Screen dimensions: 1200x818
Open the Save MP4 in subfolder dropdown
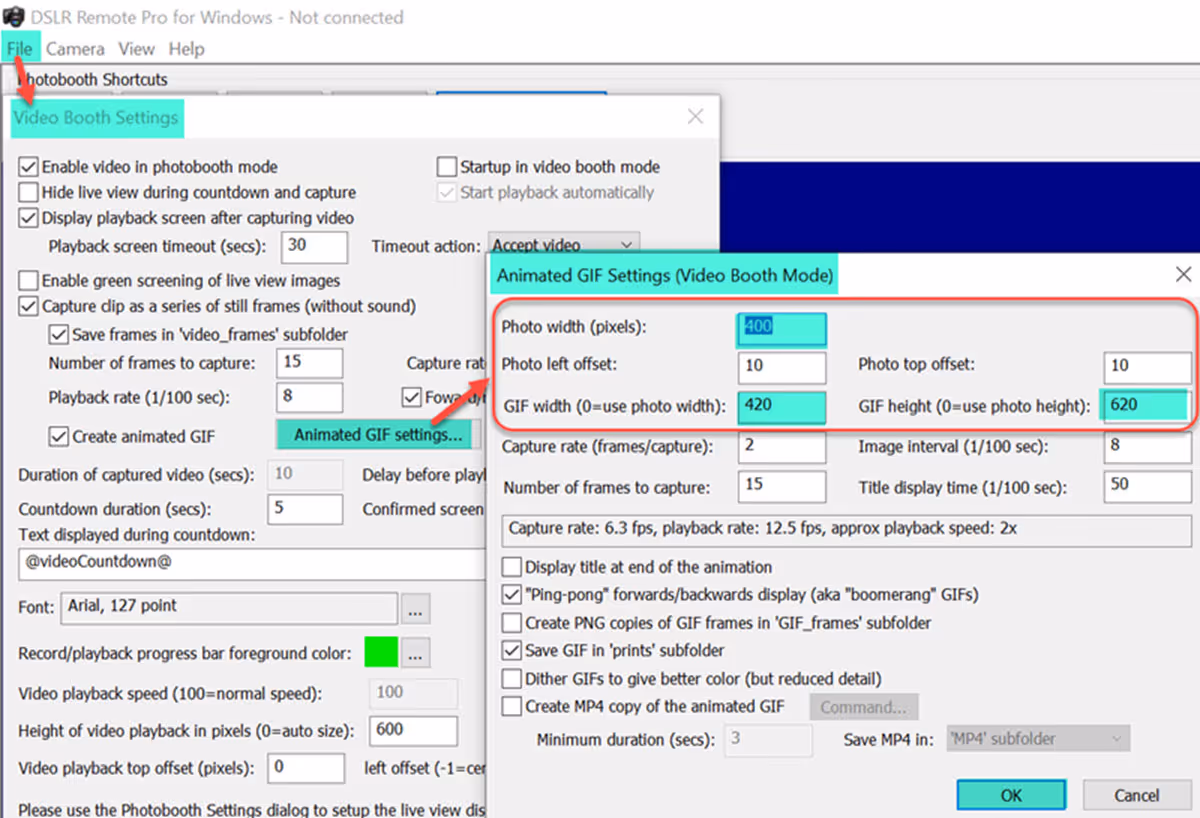(1036, 739)
